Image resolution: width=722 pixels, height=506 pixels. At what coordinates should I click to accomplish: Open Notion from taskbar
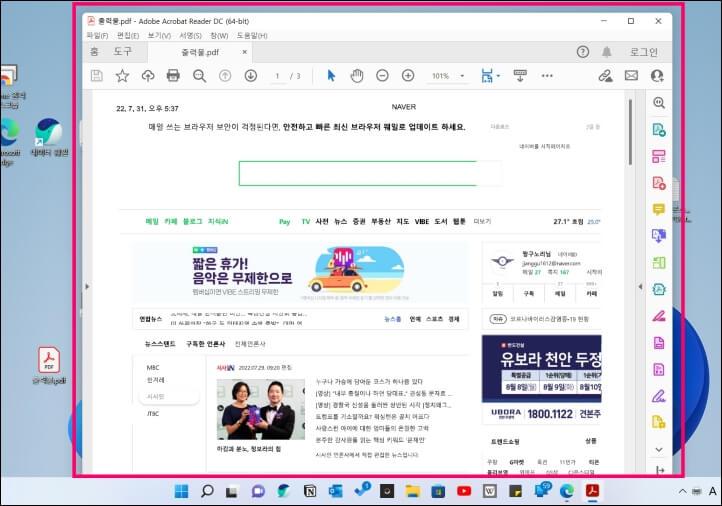click(x=310, y=491)
